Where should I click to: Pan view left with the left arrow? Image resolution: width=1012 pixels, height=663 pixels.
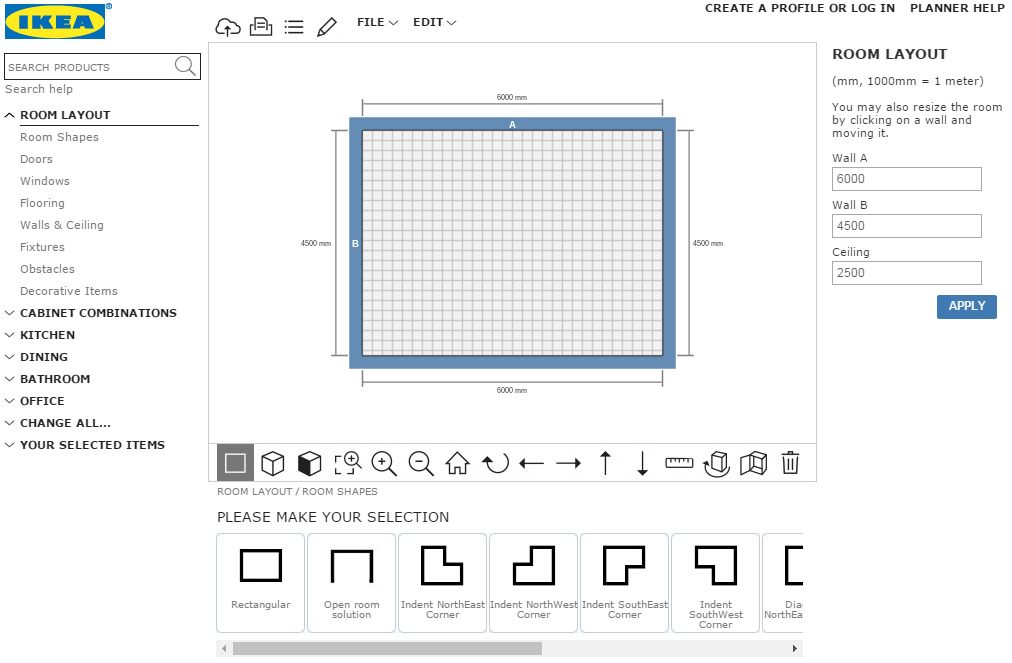(531, 463)
